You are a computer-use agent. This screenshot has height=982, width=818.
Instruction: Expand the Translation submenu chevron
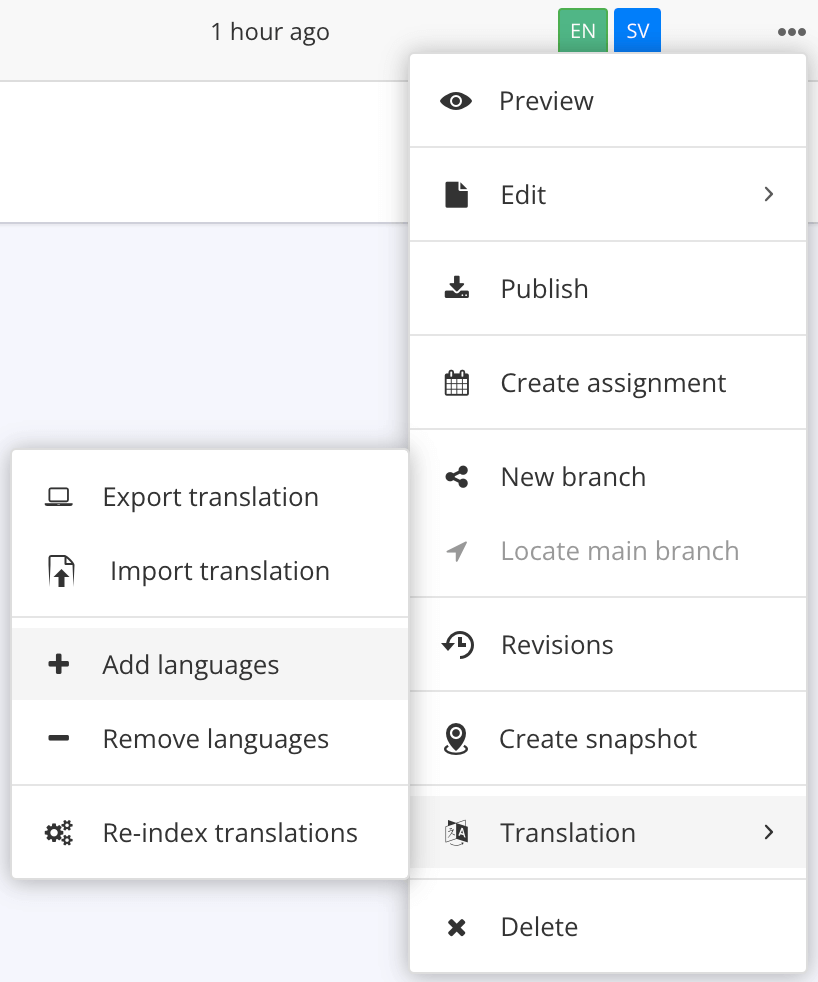(x=768, y=832)
